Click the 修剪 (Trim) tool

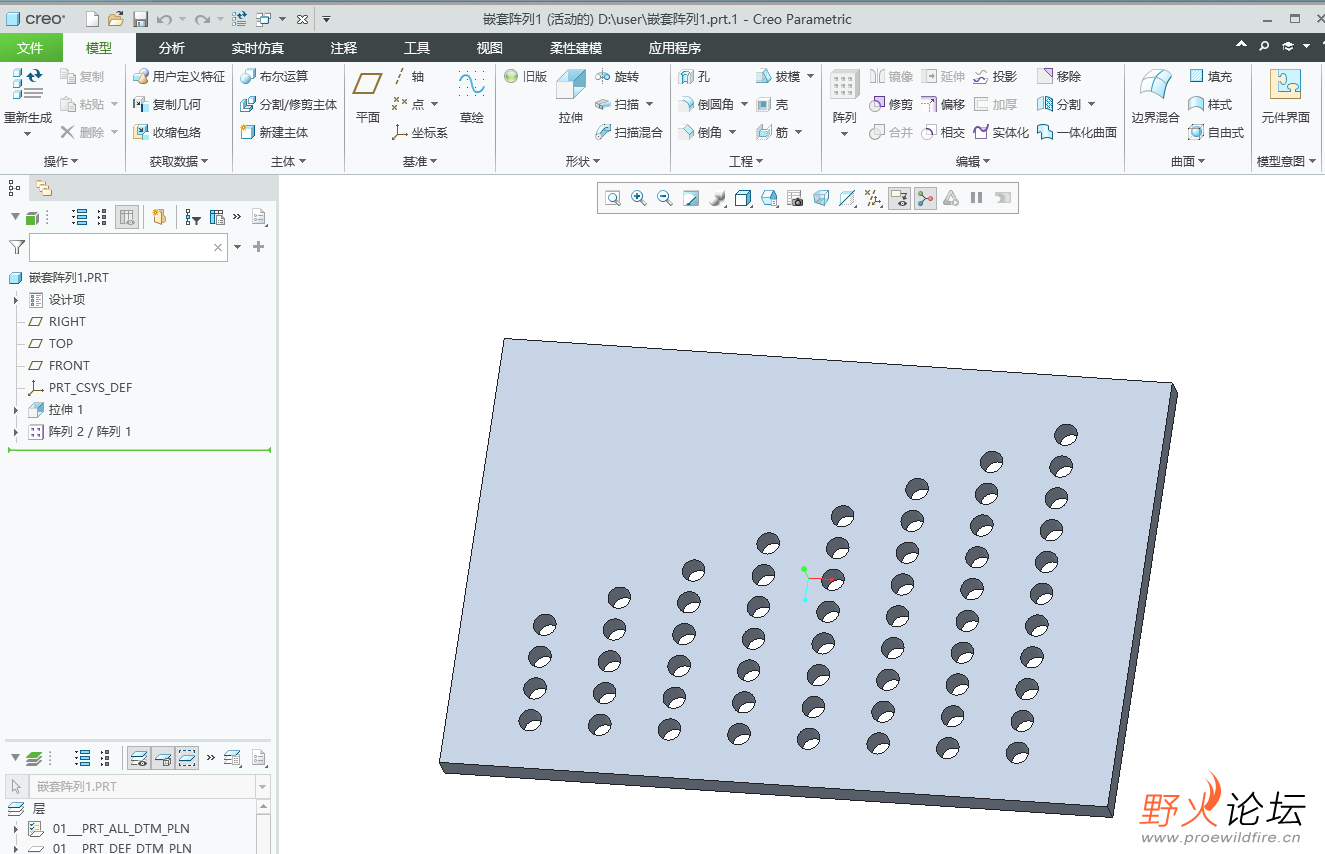[890, 104]
